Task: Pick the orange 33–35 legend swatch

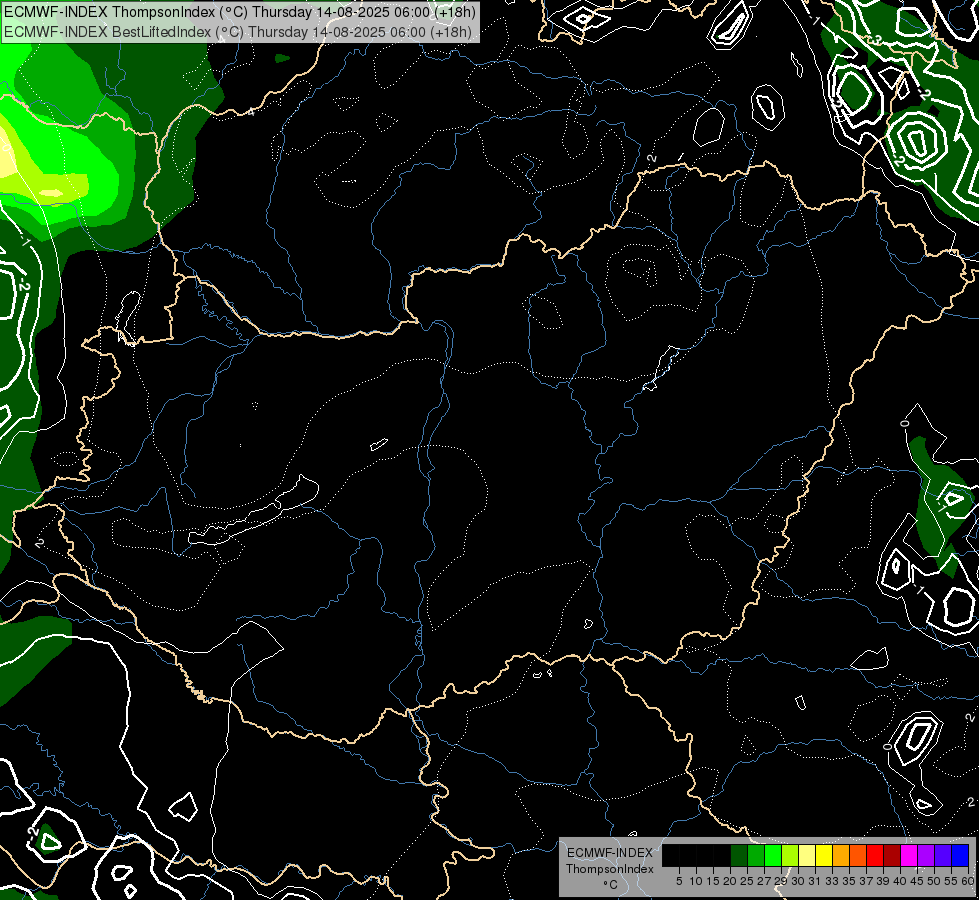Action: [x=841, y=855]
